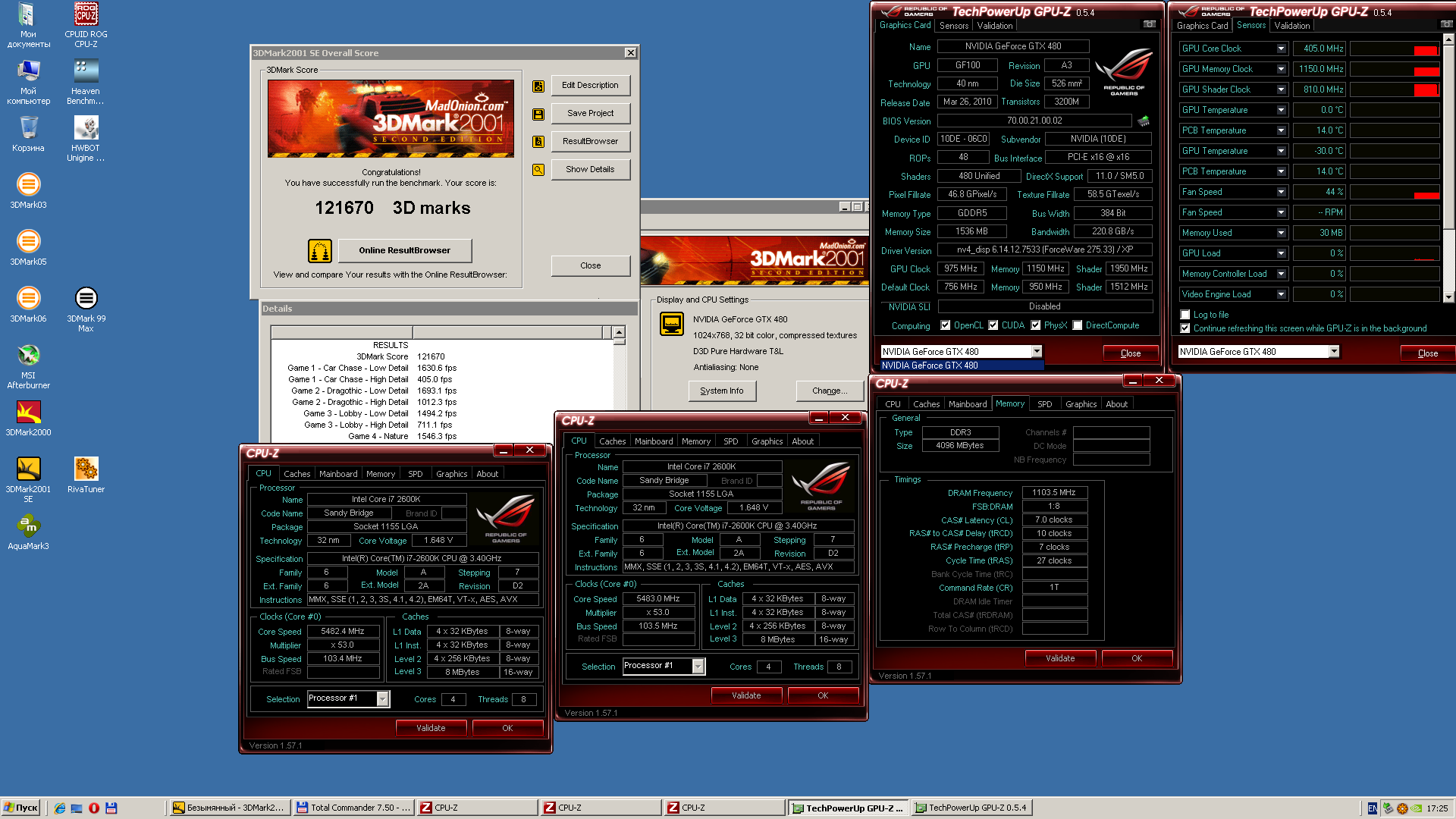Click the magnifier icon beside Show Details
The height and width of the screenshot is (819, 1456).
[538, 170]
